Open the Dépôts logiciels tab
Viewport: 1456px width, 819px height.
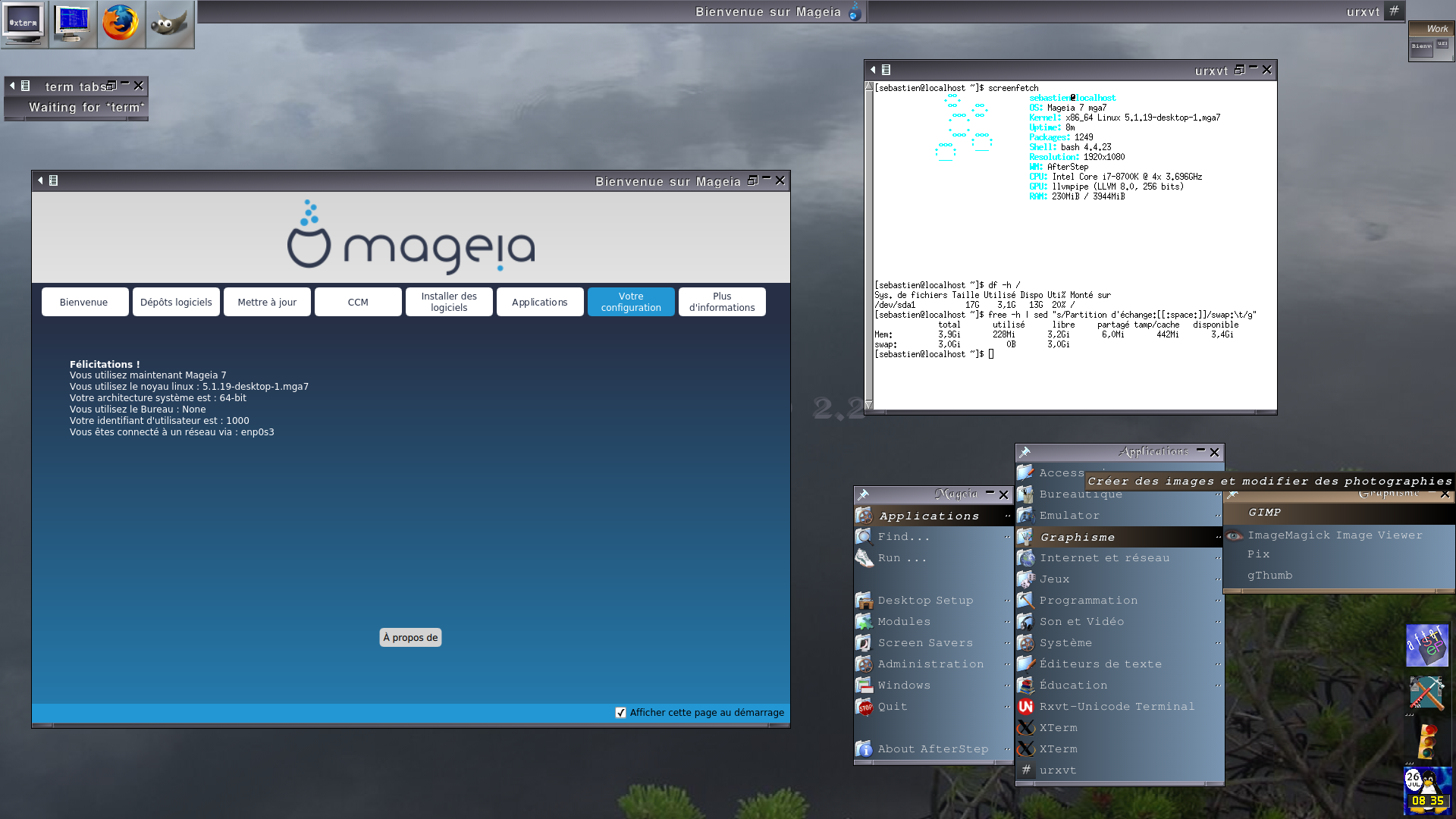point(176,302)
